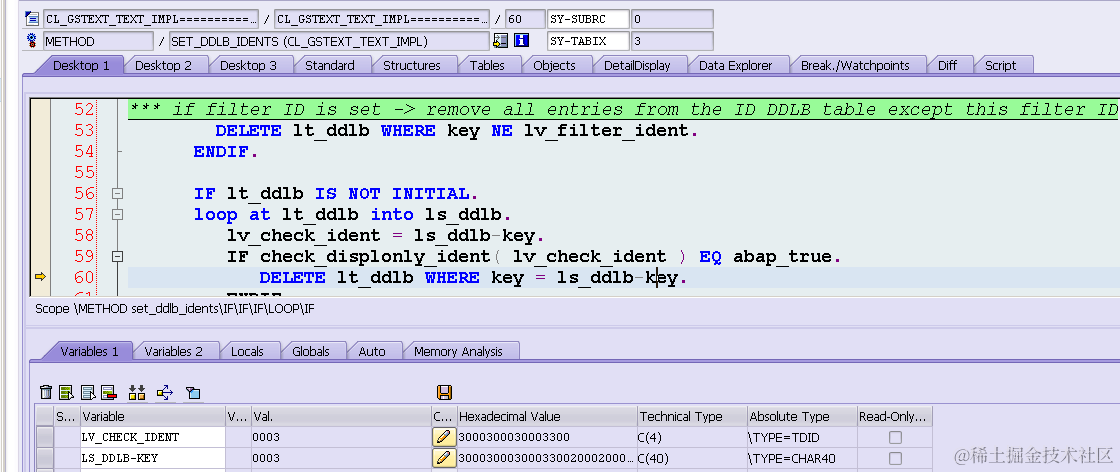Click code line 'DELETE lt_ddlb WHERE key NE lv_filter_ident'
The height and width of the screenshot is (472, 1120).
tap(456, 131)
